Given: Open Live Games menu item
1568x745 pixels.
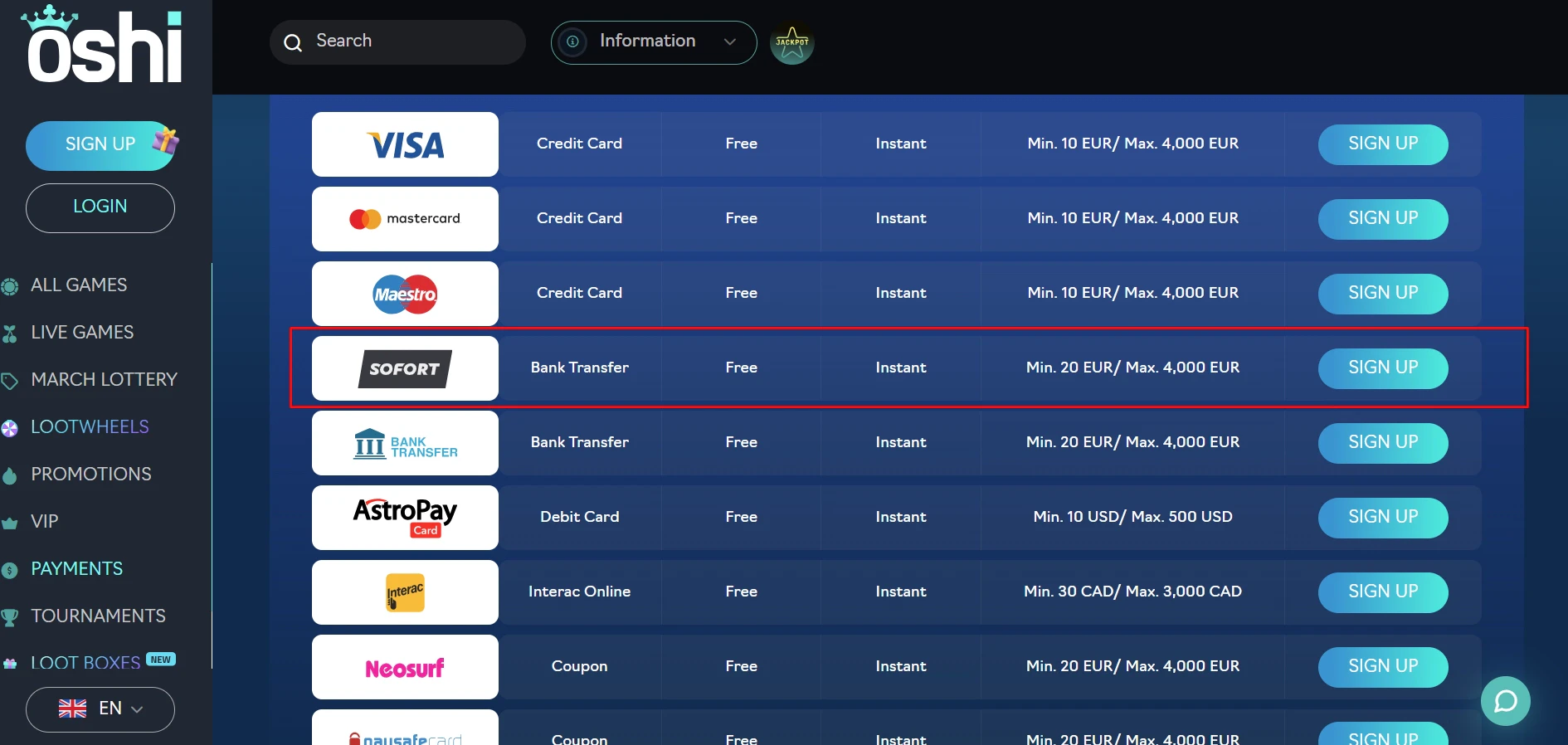Looking at the screenshot, I should pyautogui.click(x=82, y=332).
